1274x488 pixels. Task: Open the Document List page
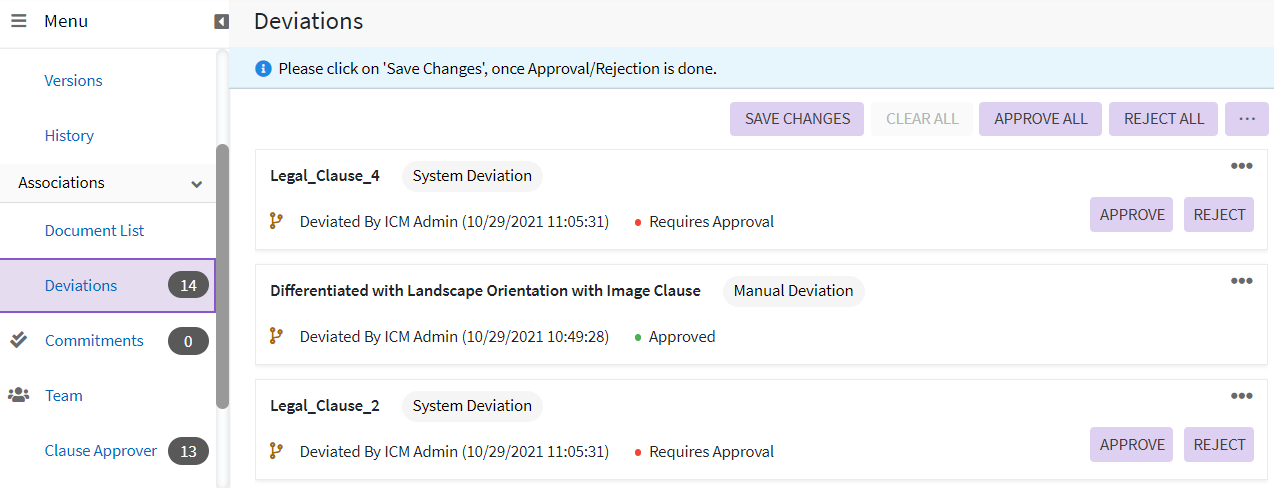(x=94, y=230)
